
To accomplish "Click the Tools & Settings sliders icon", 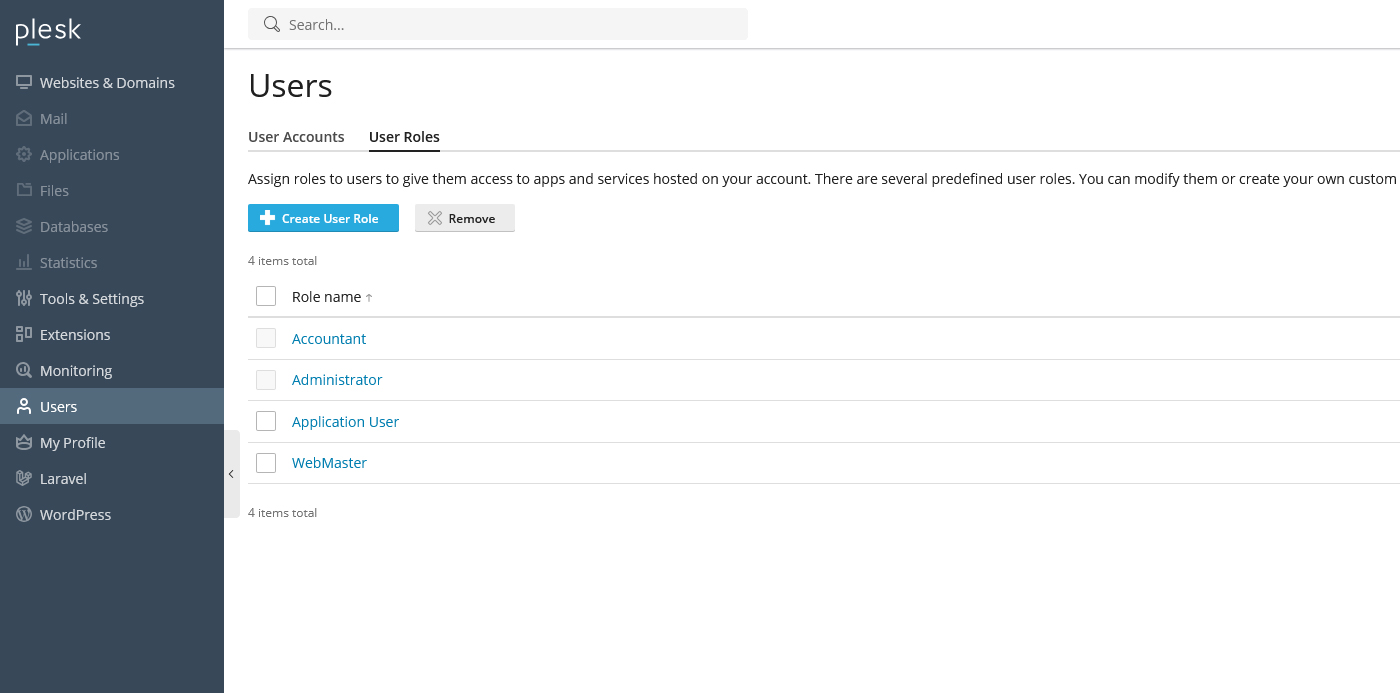I will pyautogui.click(x=24, y=299).
